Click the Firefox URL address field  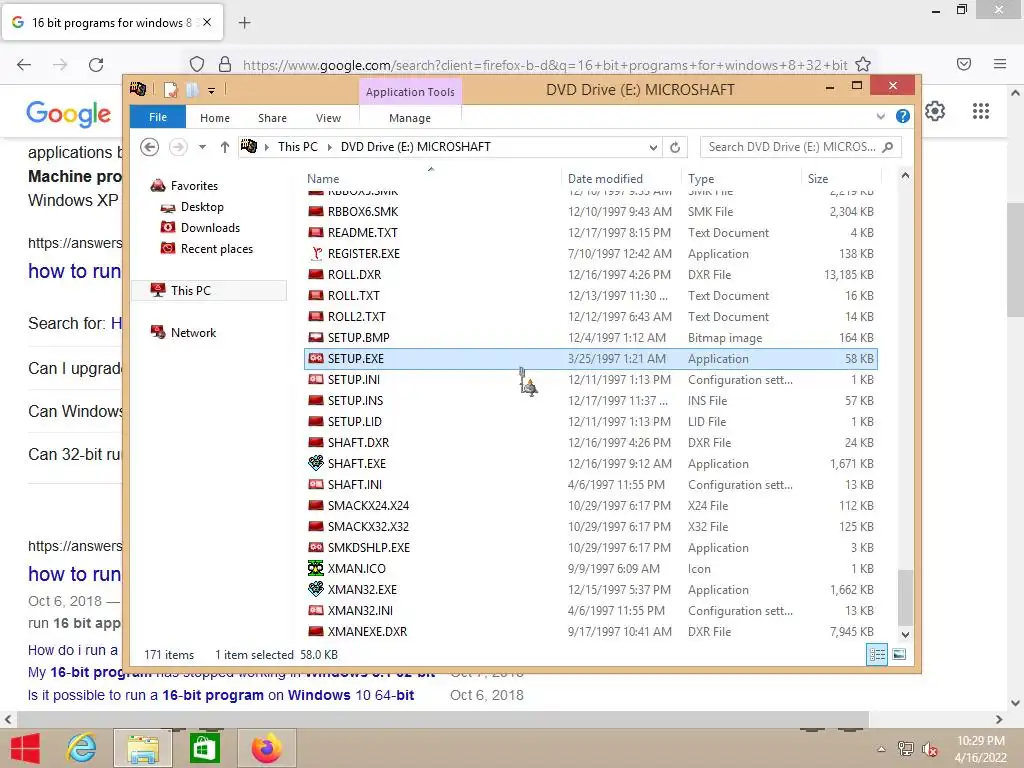[545, 65]
